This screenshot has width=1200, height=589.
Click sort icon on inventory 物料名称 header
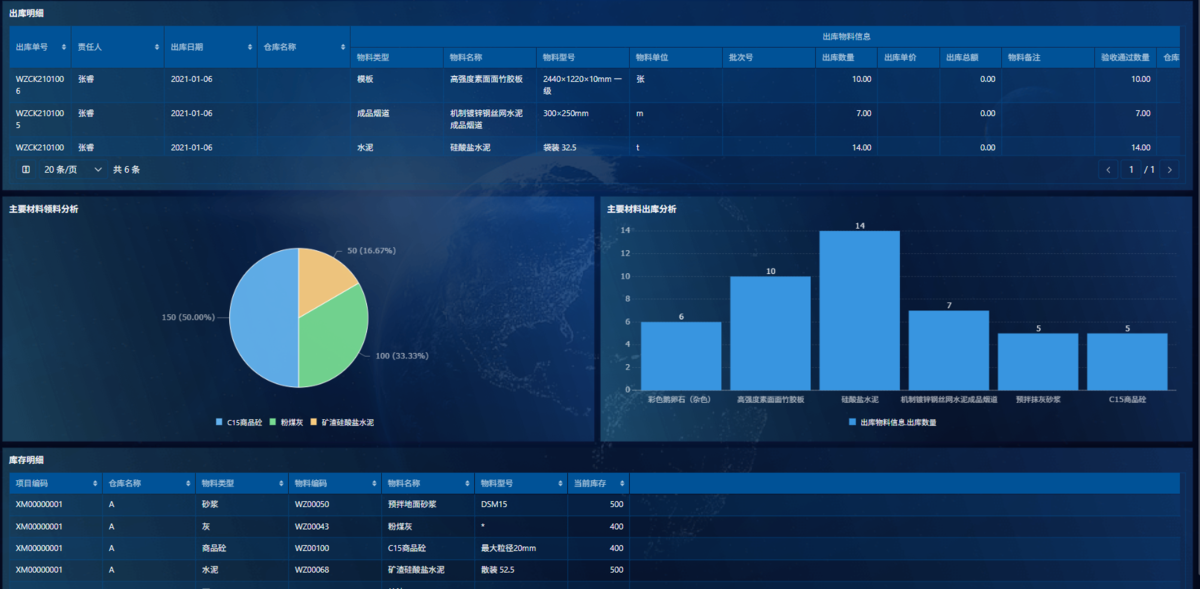(469, 483)
